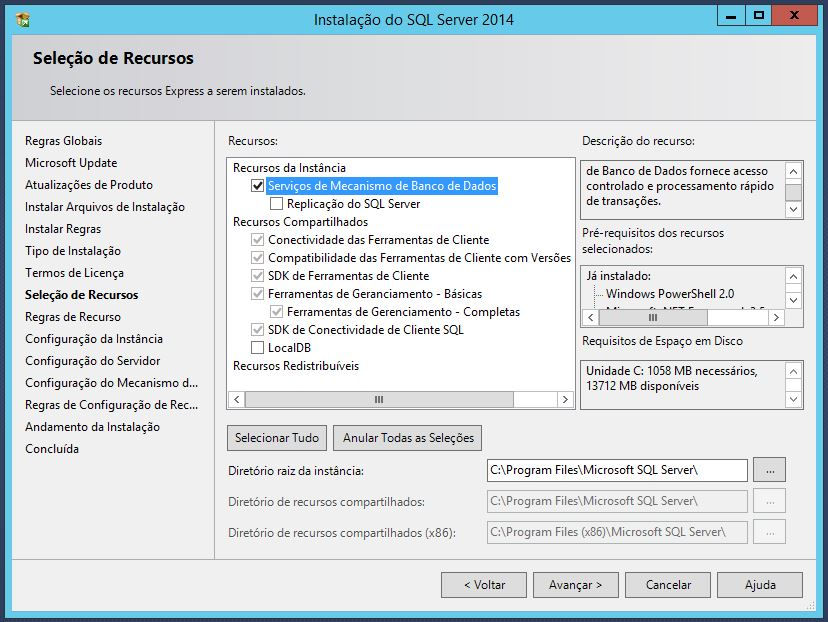828x622 pixels.
Task: Click browse button for instance root directory
Action: coord(769,470)
